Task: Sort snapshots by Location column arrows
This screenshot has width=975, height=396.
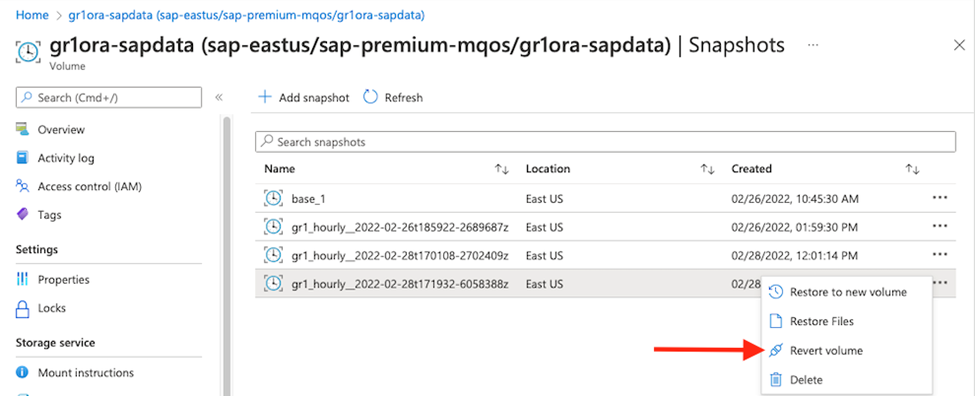Action: pos(707,169)
